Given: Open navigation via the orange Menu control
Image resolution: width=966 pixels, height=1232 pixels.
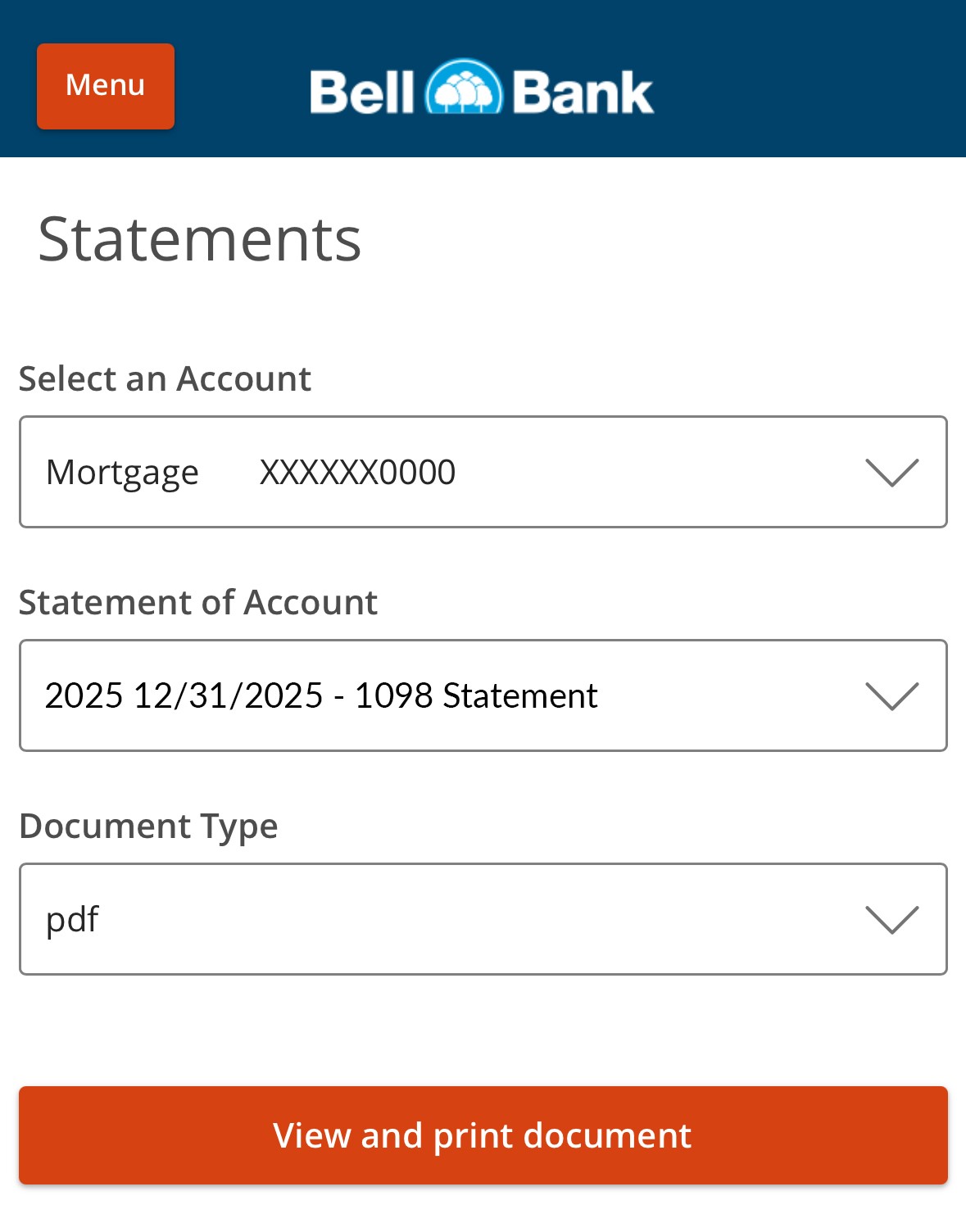Looking at the screenshot, I should pos(105,85).
